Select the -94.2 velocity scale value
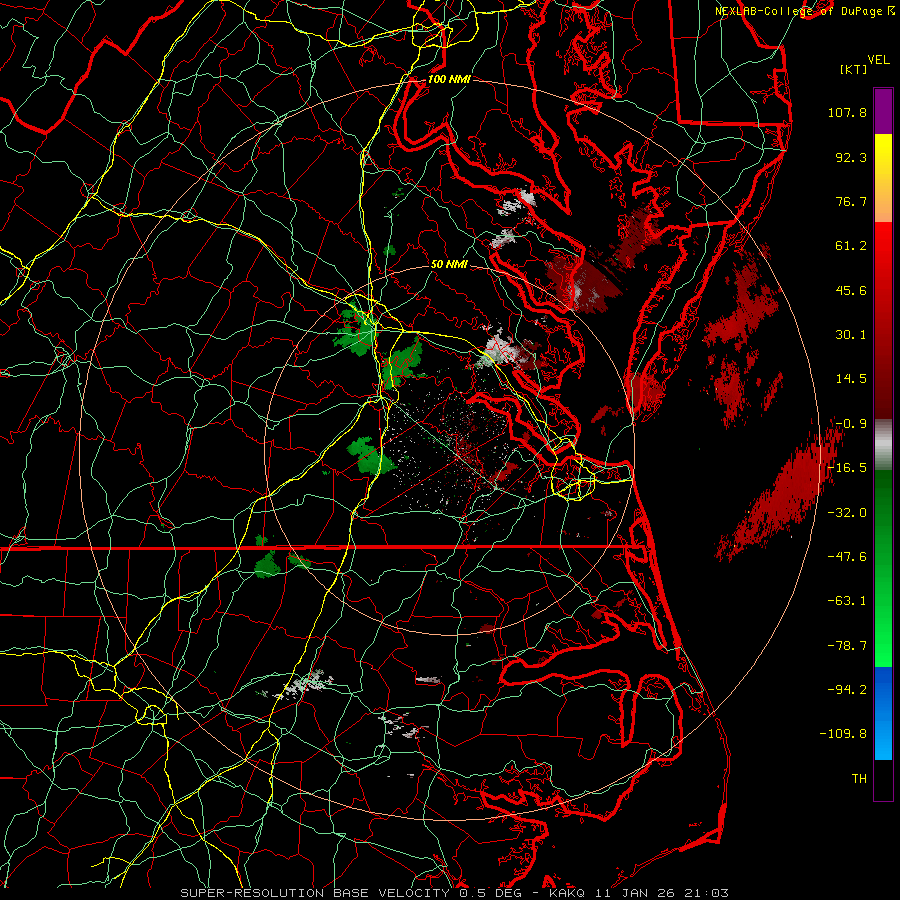Screen dimensions: 900x900 point(847,689)
